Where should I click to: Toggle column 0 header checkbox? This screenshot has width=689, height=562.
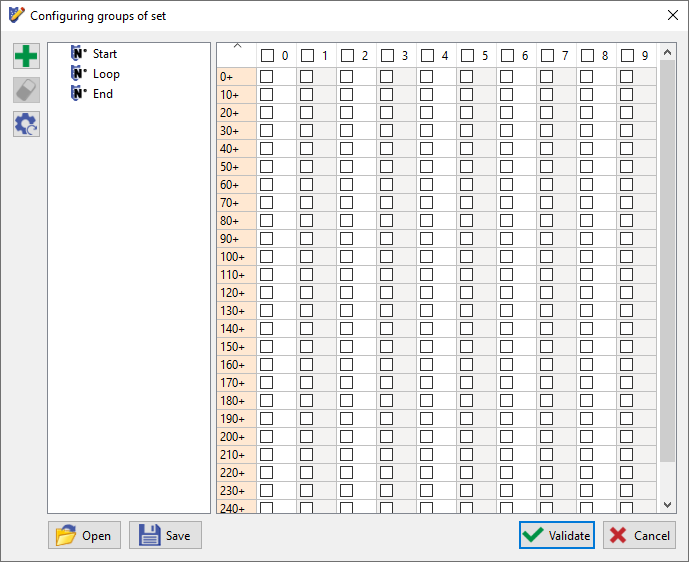click(x=267, y=56)
